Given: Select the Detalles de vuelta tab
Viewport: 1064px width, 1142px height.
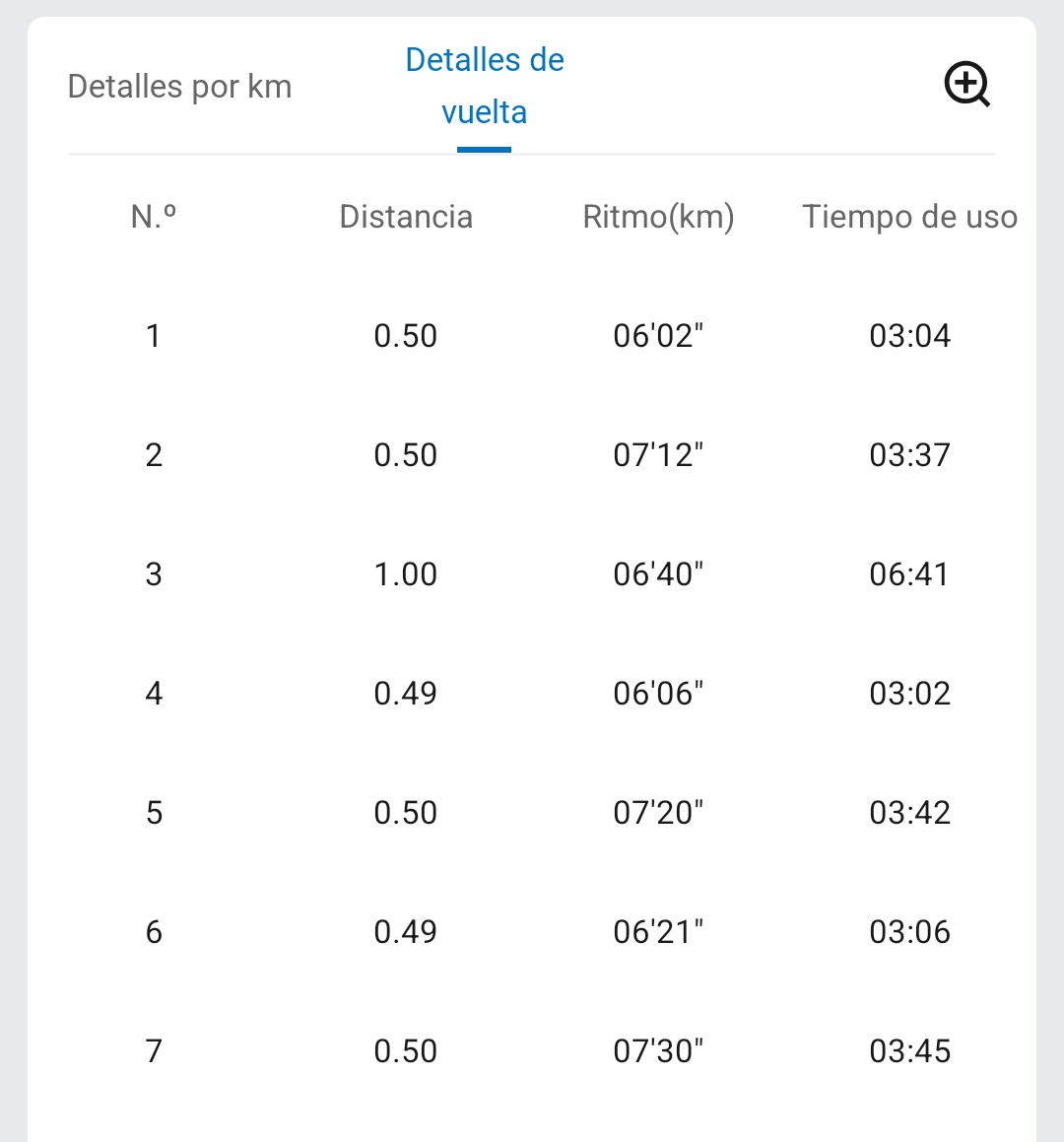Looking at the screenshot, I should [x=485, y=86].
